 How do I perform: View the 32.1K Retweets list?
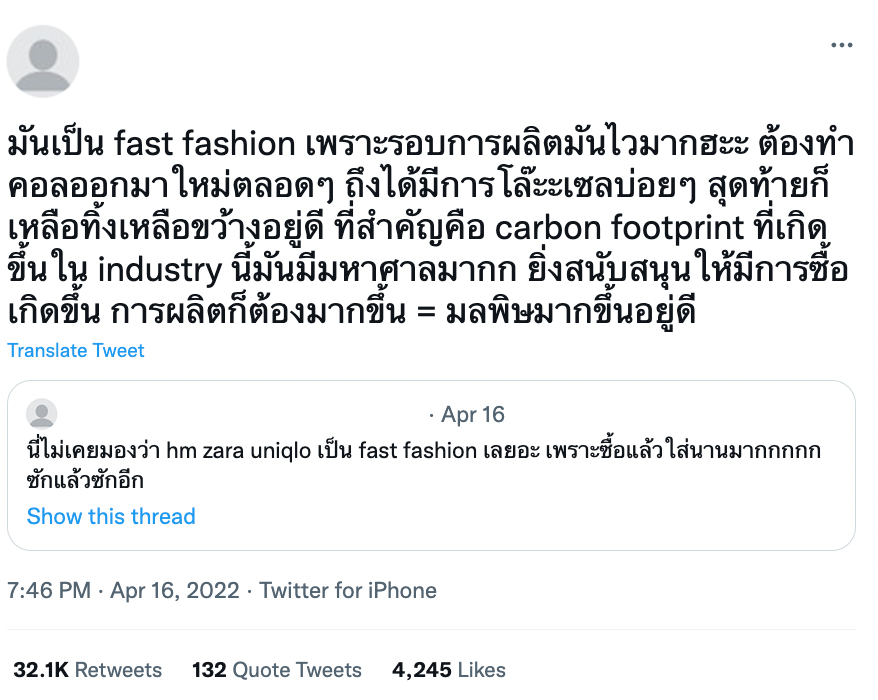[87, 670]
